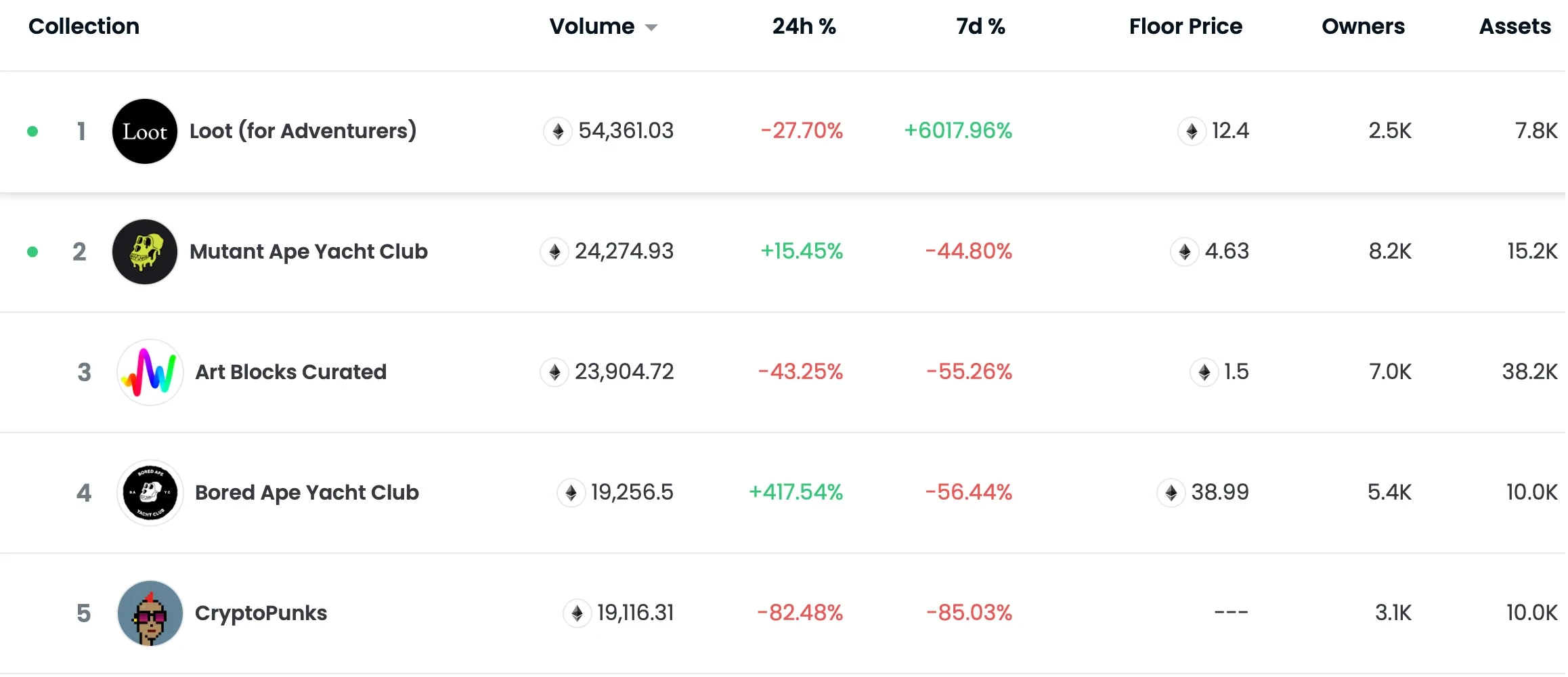Open the CryptoPunks collection name link
The height and width of the screenshot is (677, 1568).
pyautogui.click(x=261, y=613)
